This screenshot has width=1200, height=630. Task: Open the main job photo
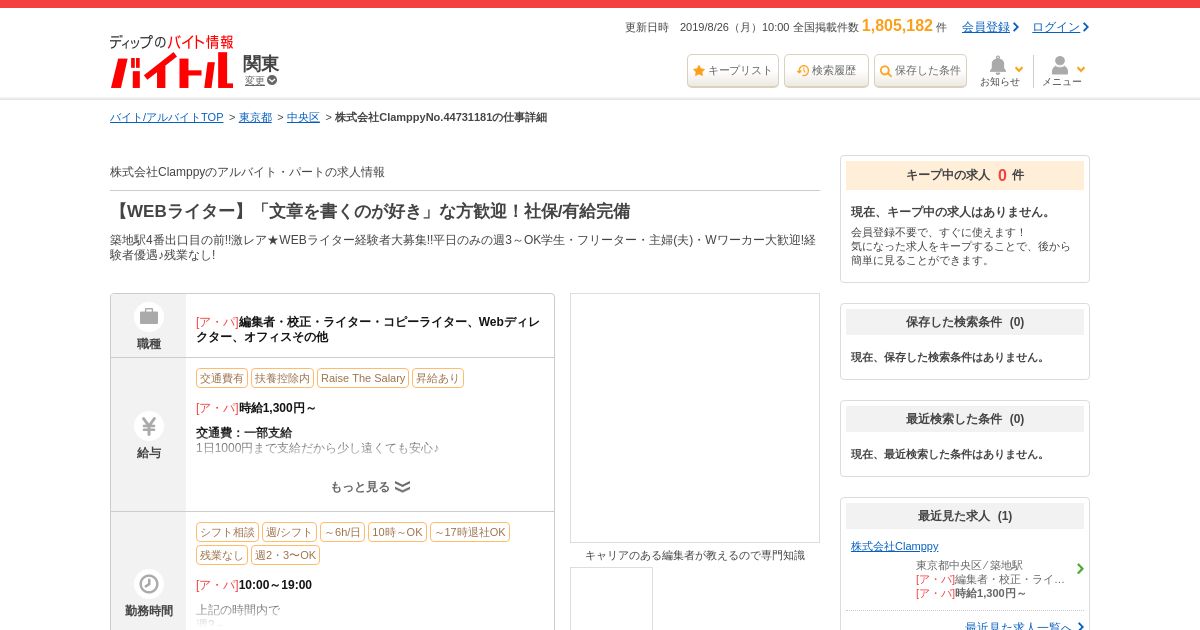[x=695, y=418]
